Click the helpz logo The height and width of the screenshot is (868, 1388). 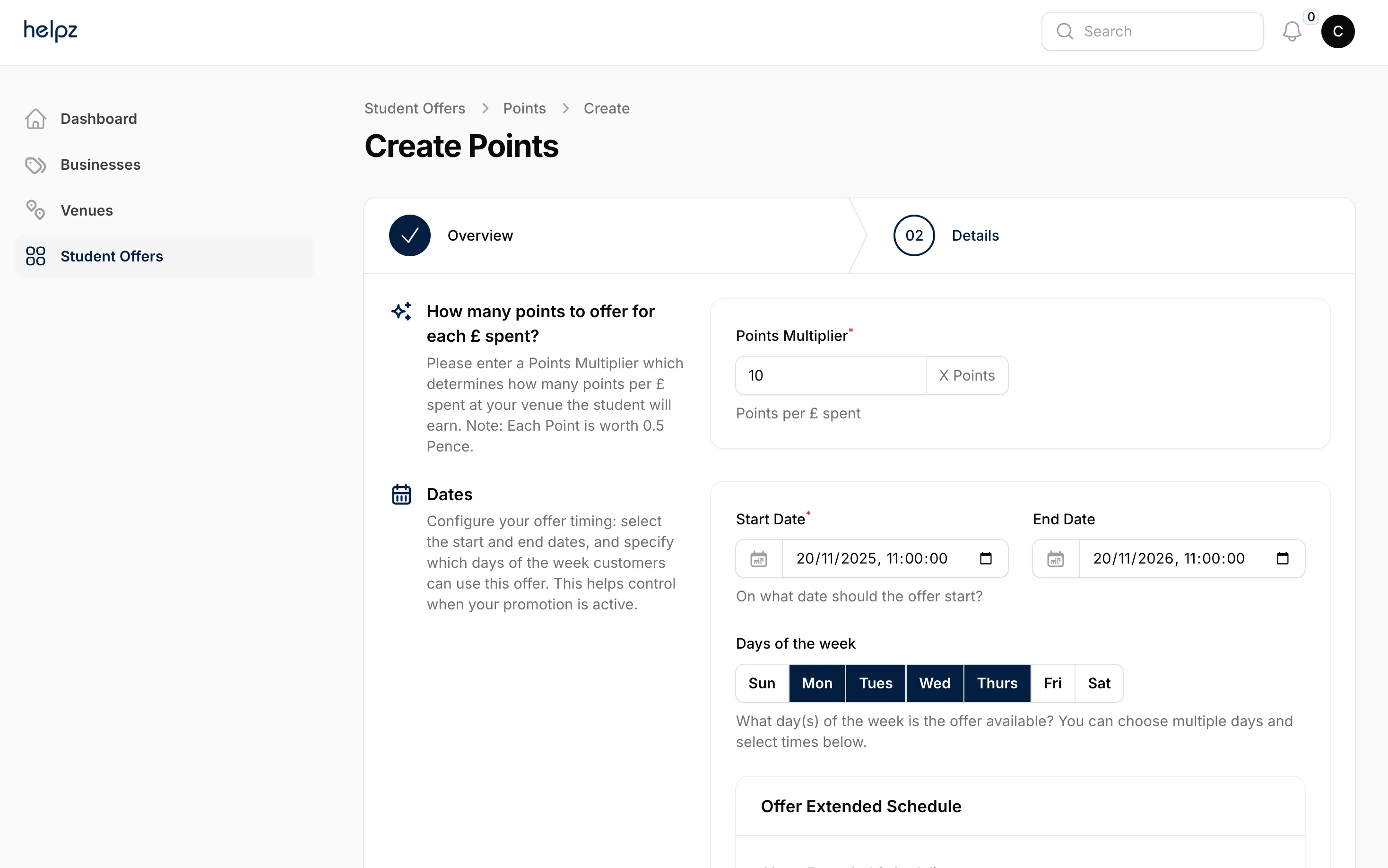coord(51,30)
